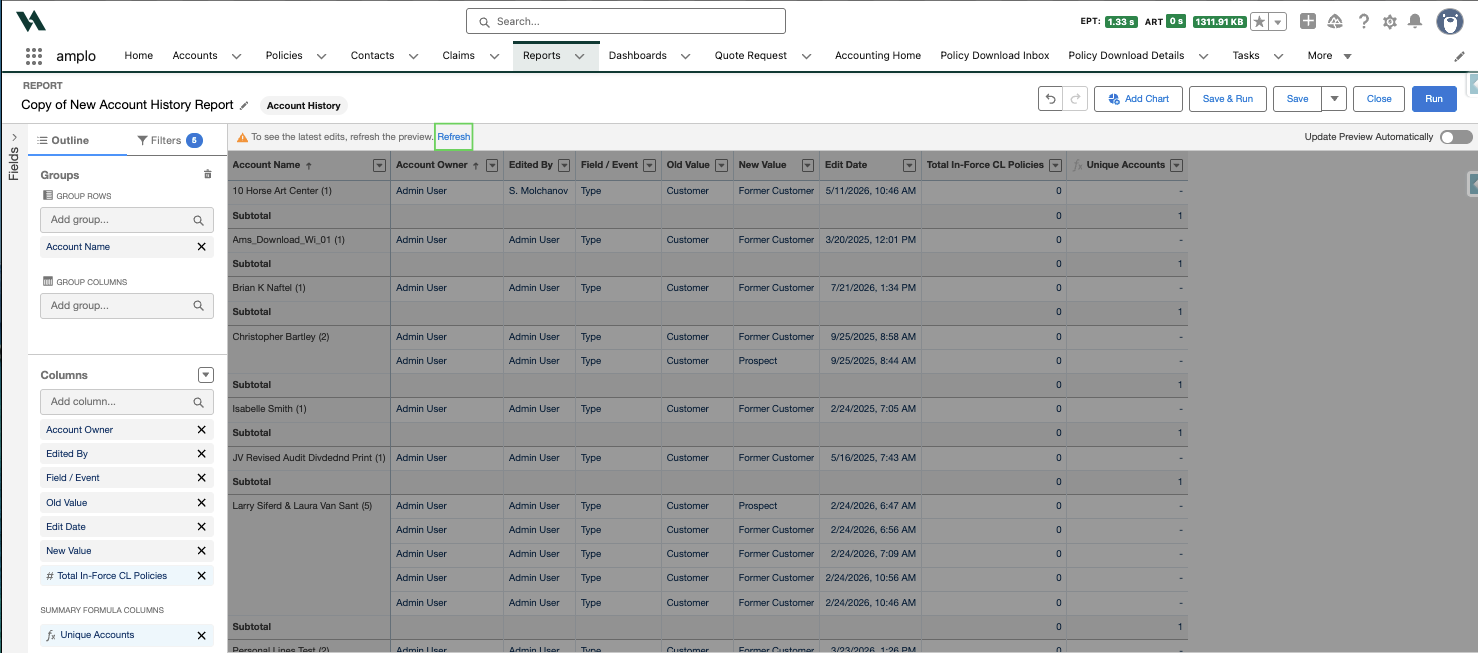Delete all groups with trash icon
Viewport: 1478px width, 653px height.
click(x=208, y=174)
